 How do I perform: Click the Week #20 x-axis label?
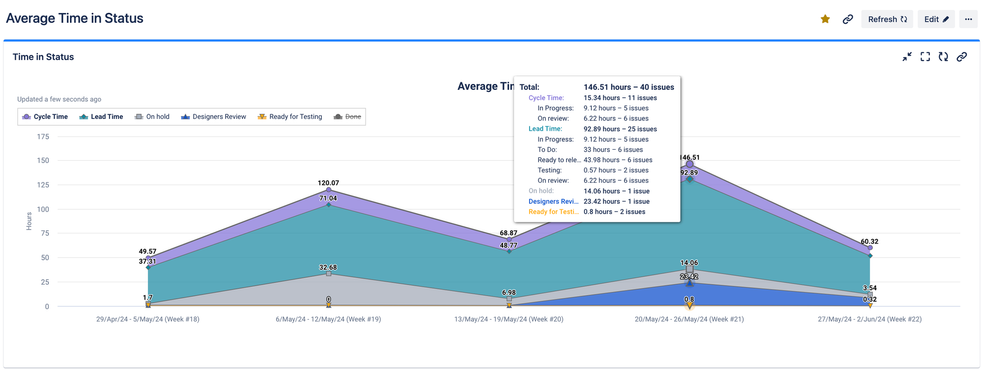[x=508, y=319]
